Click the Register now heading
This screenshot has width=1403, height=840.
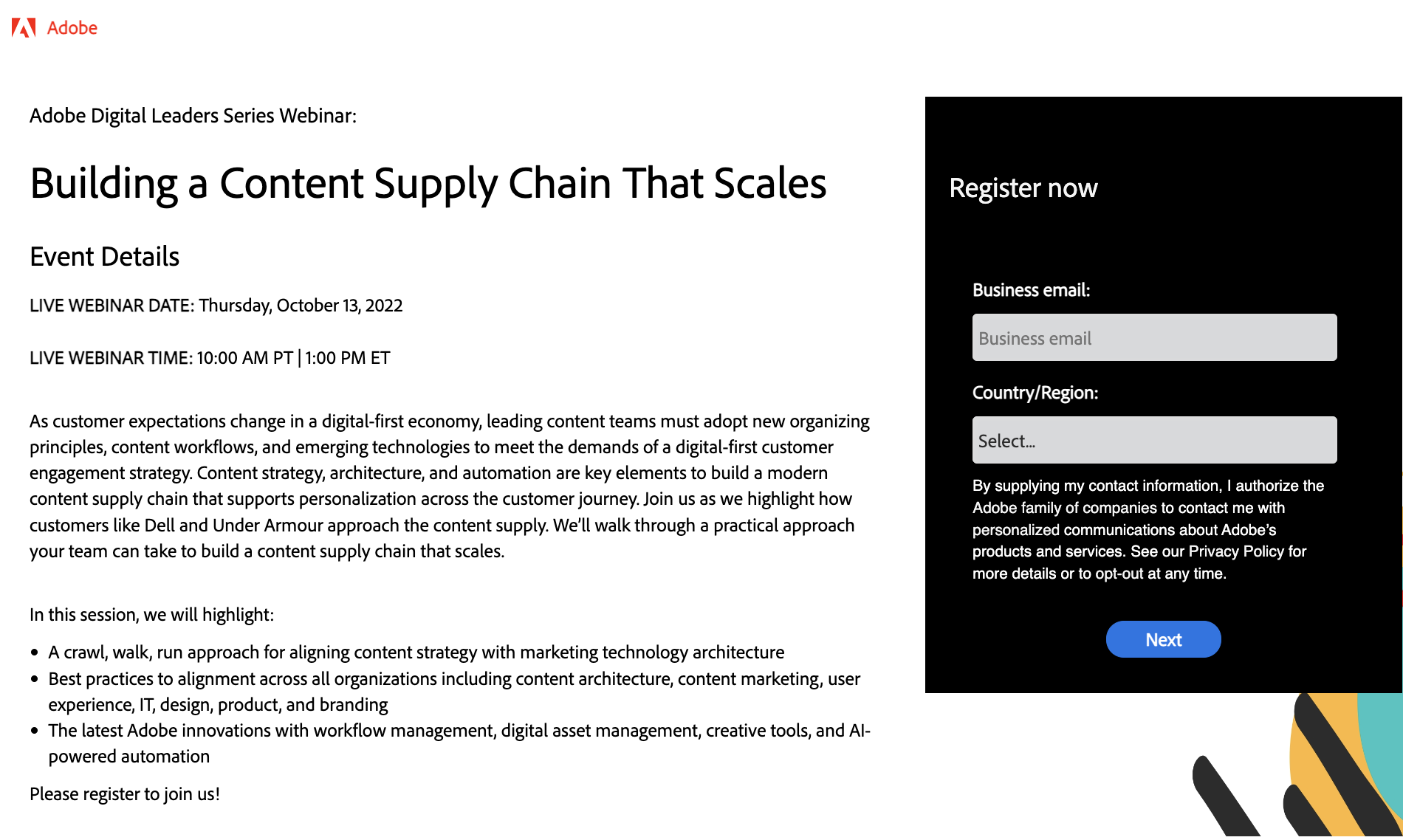pos(1023,188)
